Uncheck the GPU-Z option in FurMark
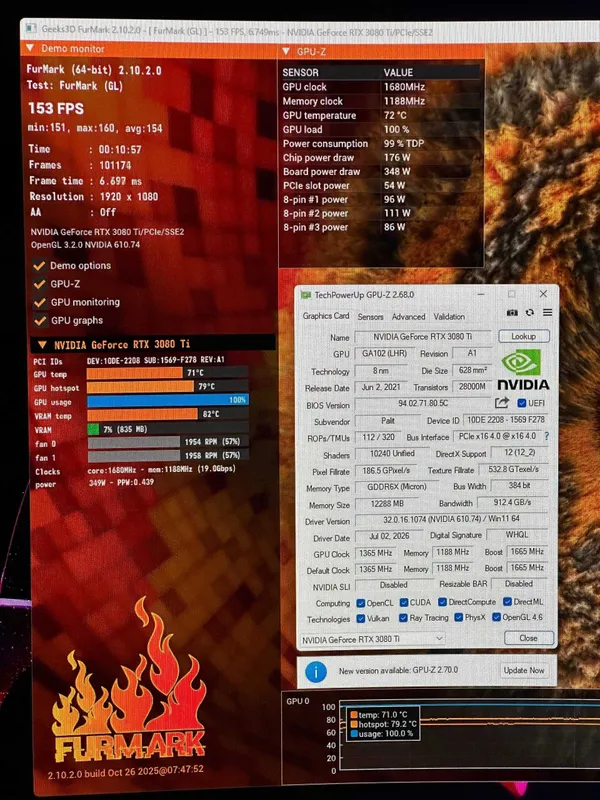Screen dimensions: 600x800 point(39,284)
